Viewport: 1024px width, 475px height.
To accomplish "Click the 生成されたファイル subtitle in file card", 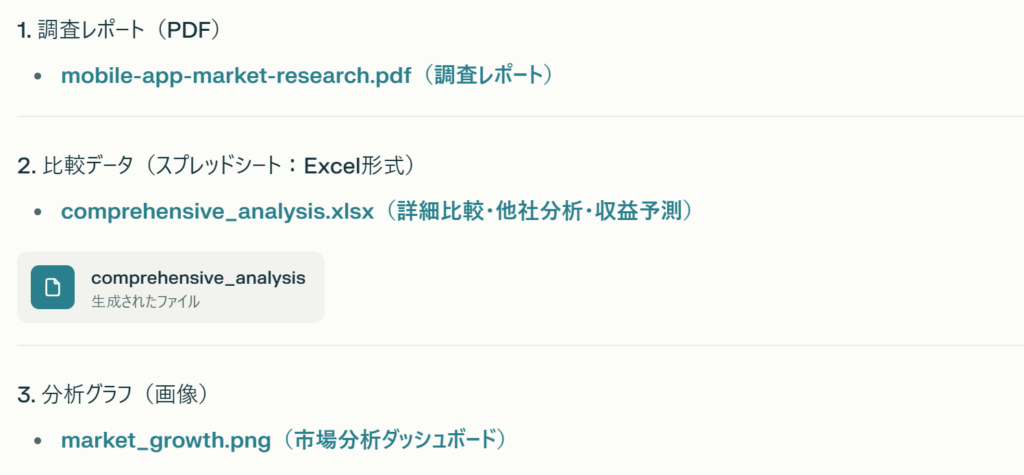I will (x=145, y=301).
